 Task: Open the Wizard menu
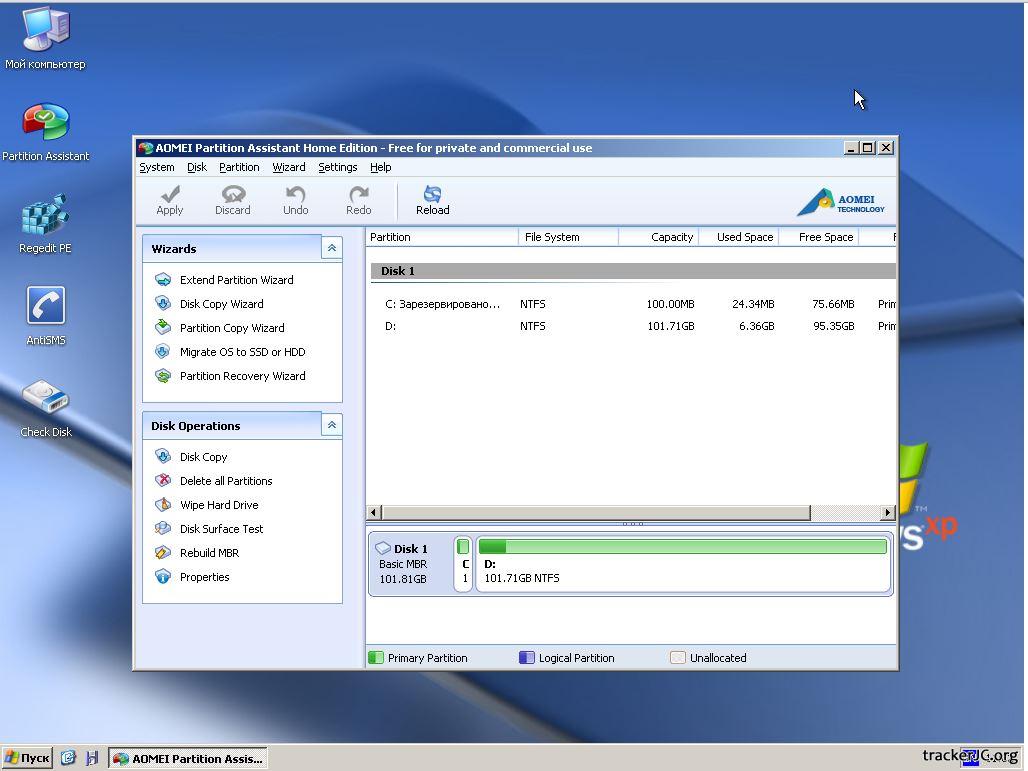click(x=289, y=167)
